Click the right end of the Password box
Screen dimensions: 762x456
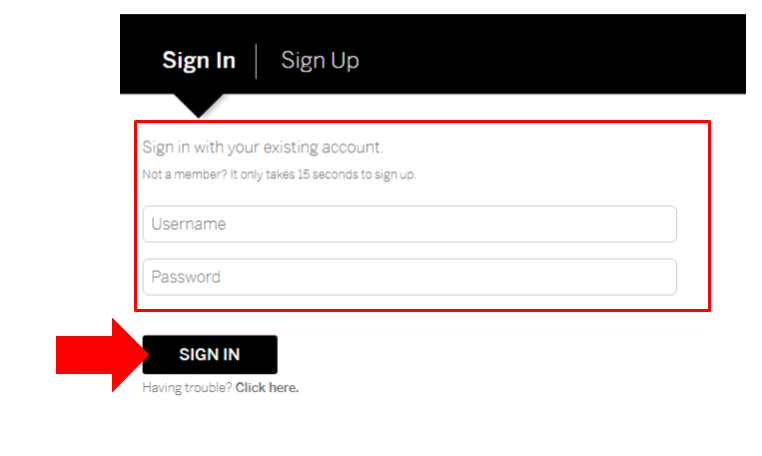click(x=664, y=277)
